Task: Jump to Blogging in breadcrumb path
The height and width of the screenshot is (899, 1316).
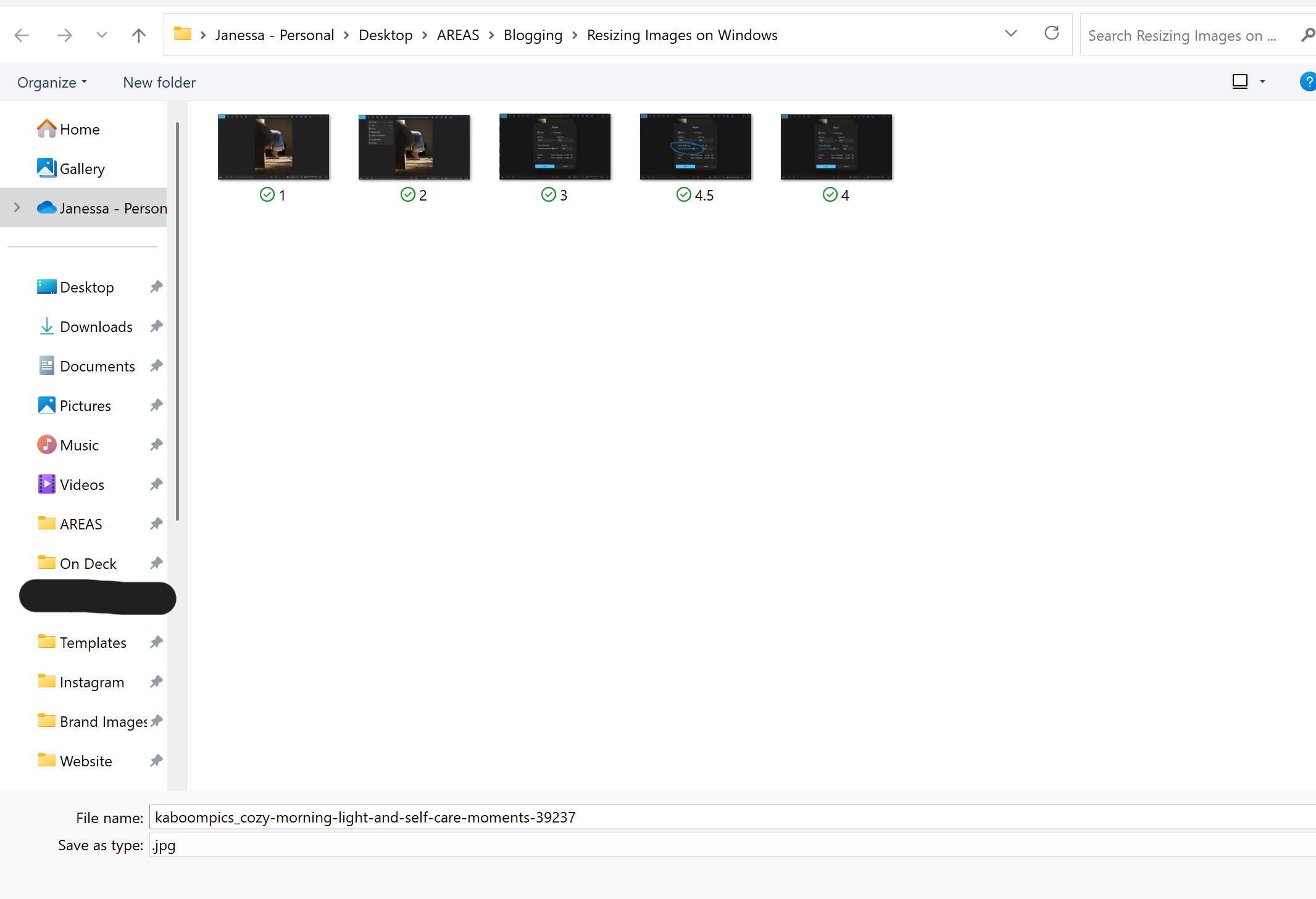Action: [533, 35]
